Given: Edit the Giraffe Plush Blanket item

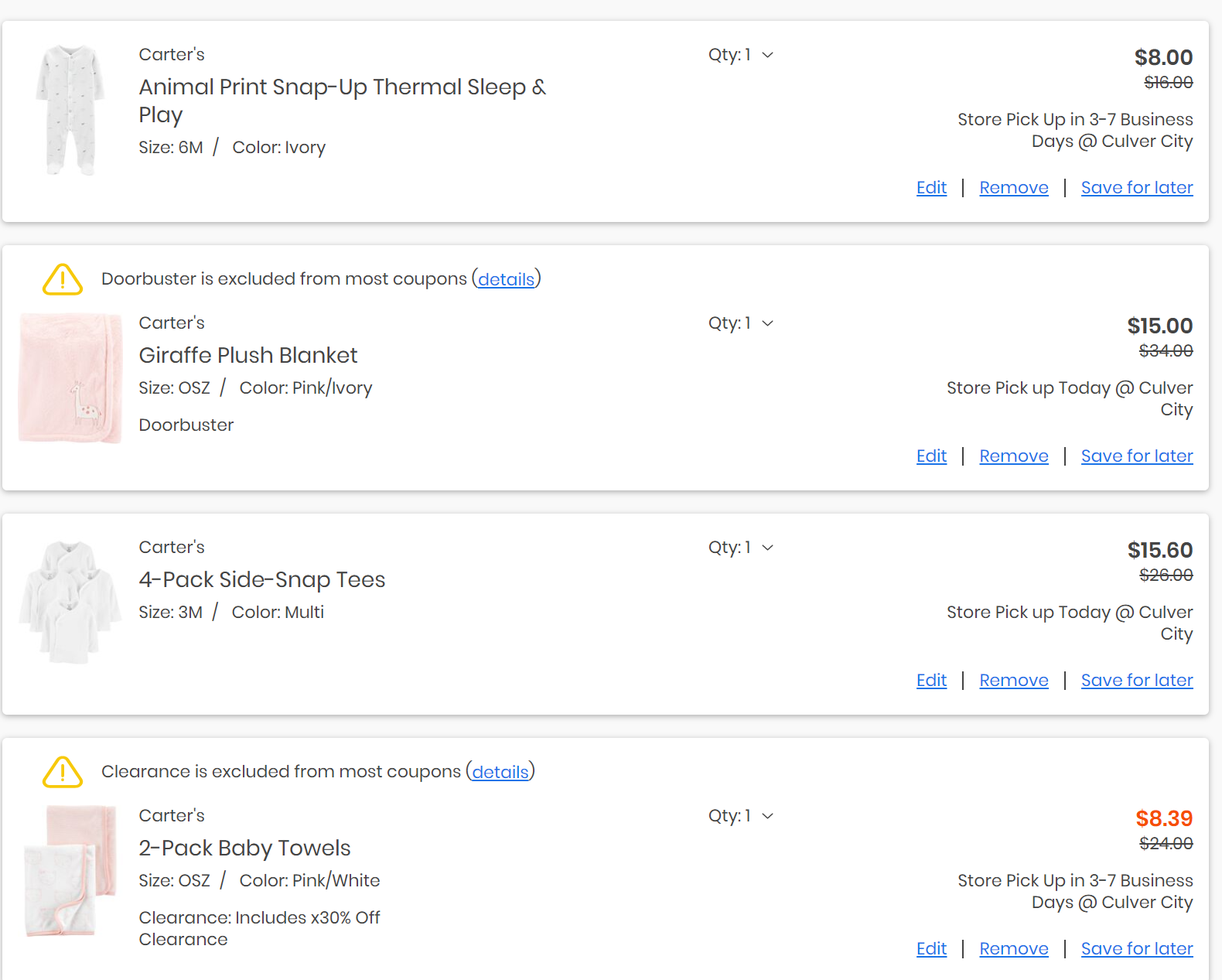Looking at the screenshot, I should pyautogui.click(x=931, y=456).
